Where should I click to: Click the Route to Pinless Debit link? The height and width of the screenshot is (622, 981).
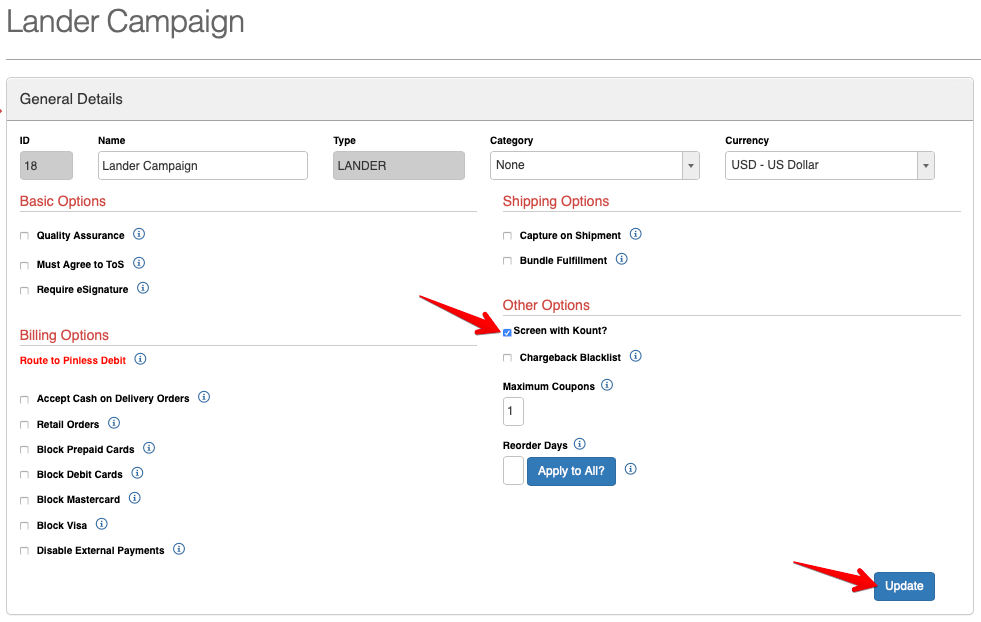pyautogui.click(x=73, y=360)
